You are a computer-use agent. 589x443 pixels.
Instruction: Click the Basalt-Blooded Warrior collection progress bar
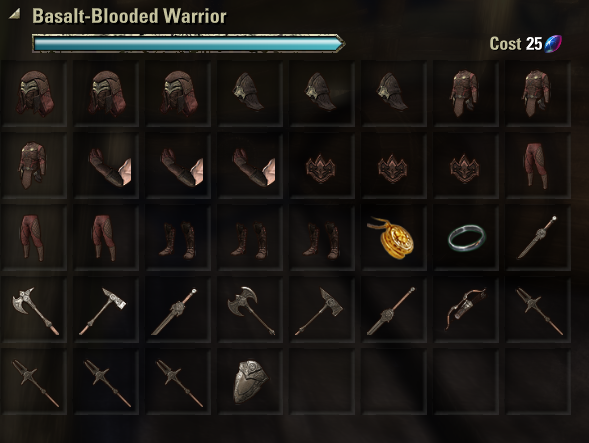coord(188,44)
